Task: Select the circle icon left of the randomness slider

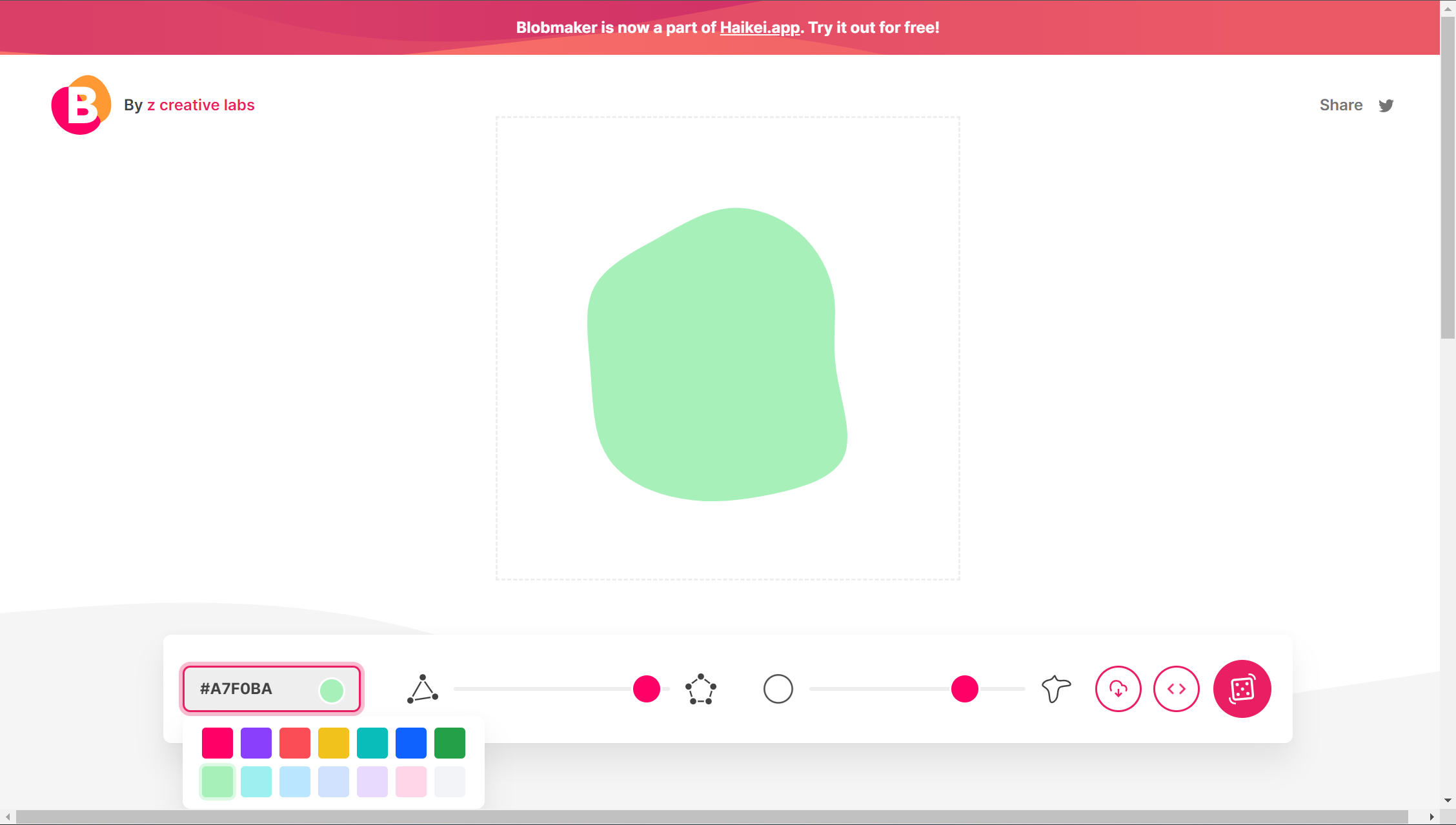Action: [778, 688]
